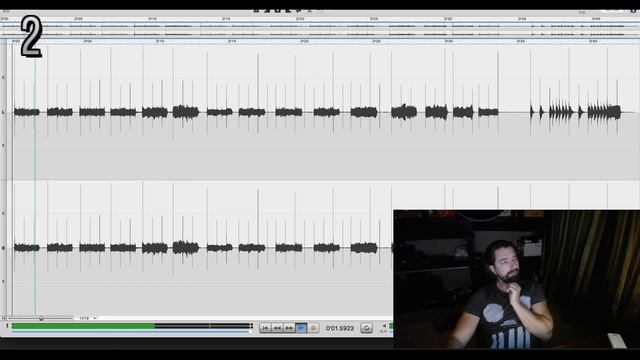Click the 0'01.5923 time counter display
640x360 pixels.
point(340,328)
